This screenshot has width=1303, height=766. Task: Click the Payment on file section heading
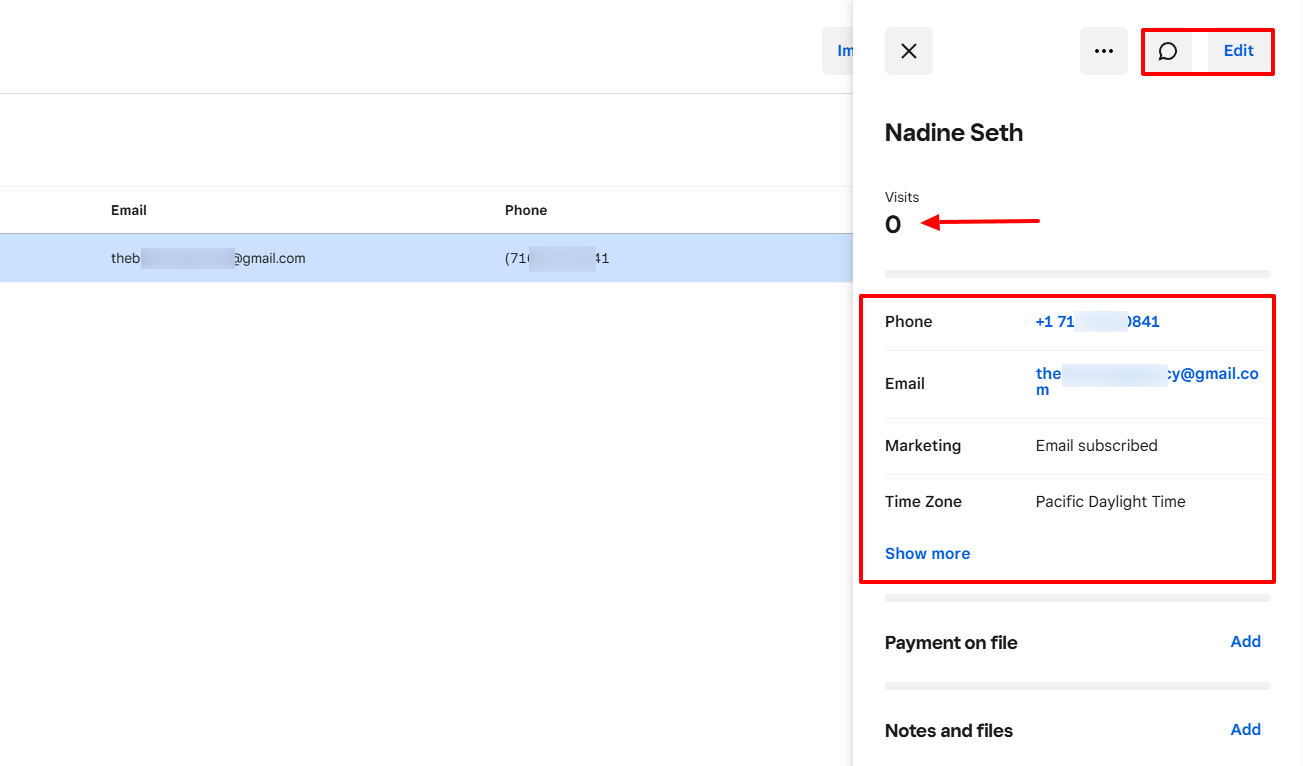950,642
